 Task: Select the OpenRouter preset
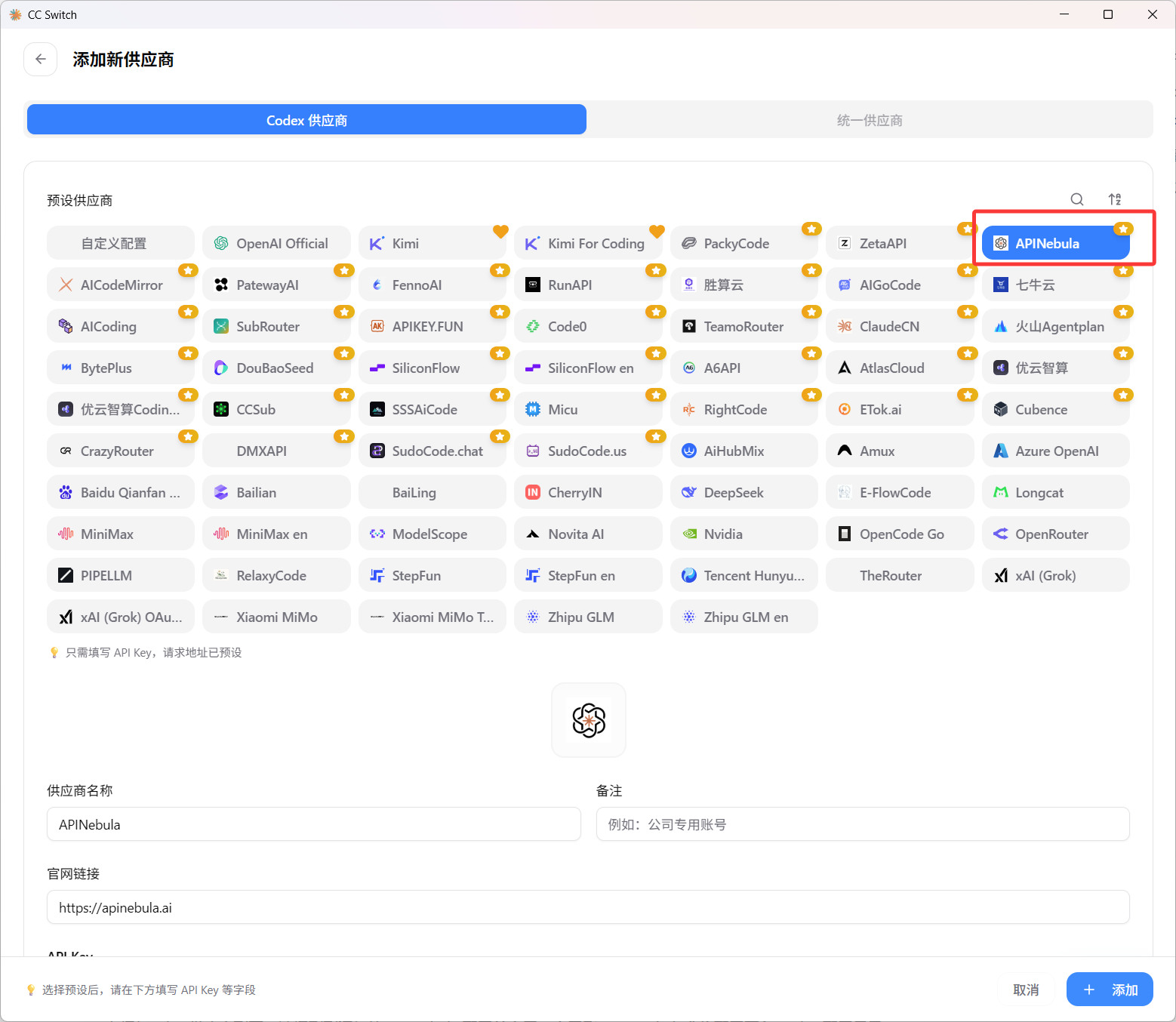click(x=1056, y=534)
